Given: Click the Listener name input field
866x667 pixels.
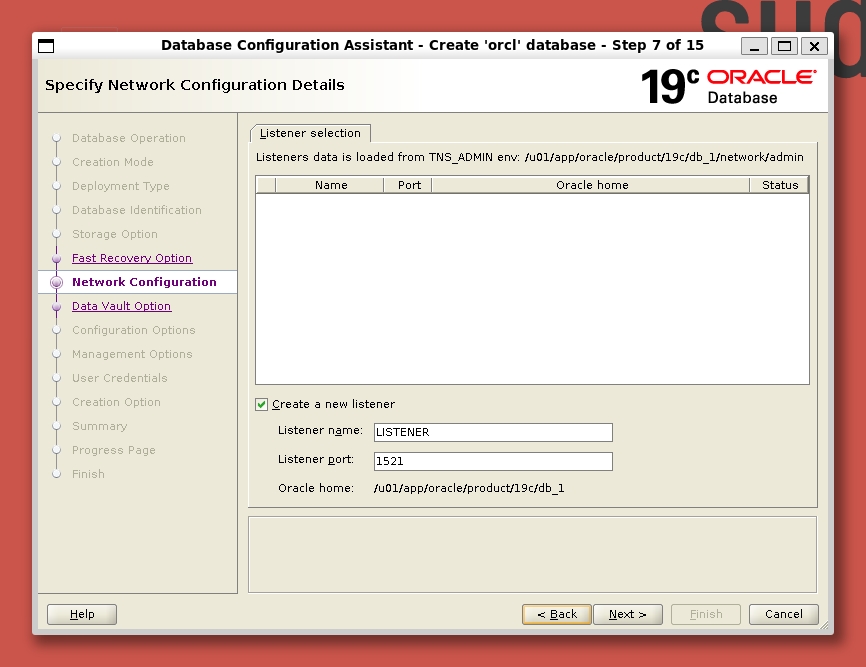Looking at the screenshot, I should click(492, 432).
